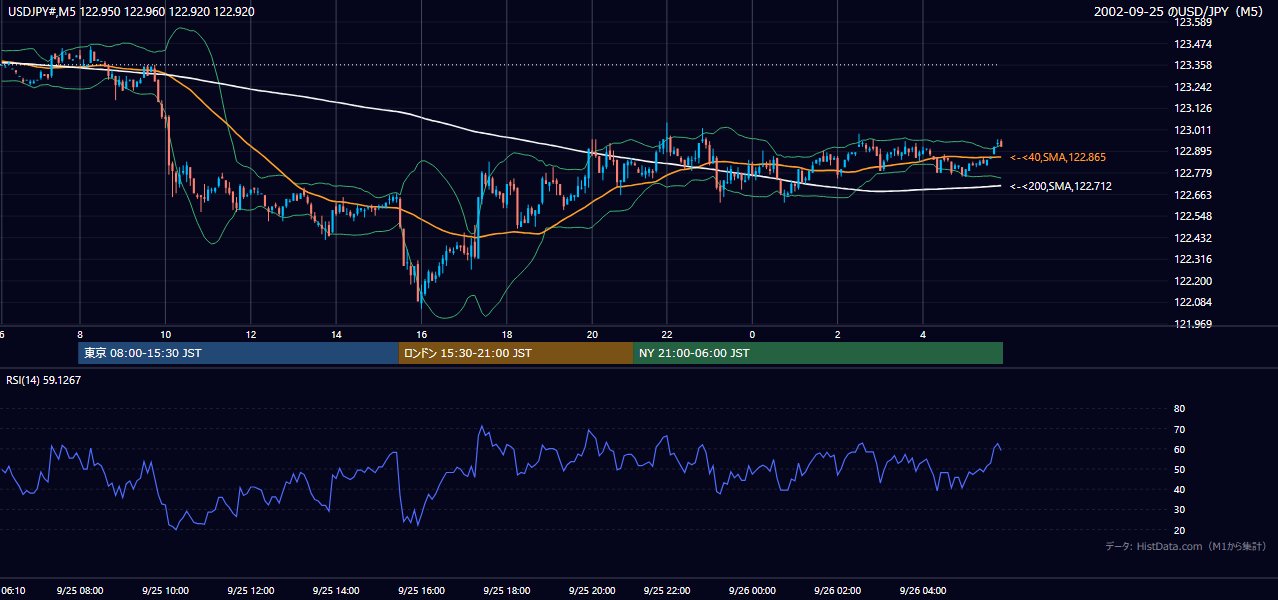The height and width of the screenshot is (600, 1278).
Task: Click the RSI scale value 70
Action: click(1179, 429)
